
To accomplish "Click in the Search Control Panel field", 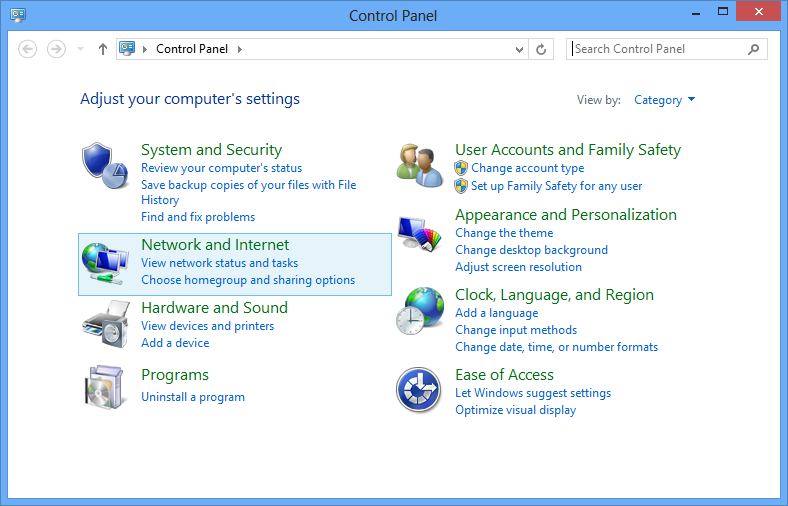I will coord(658,49).
